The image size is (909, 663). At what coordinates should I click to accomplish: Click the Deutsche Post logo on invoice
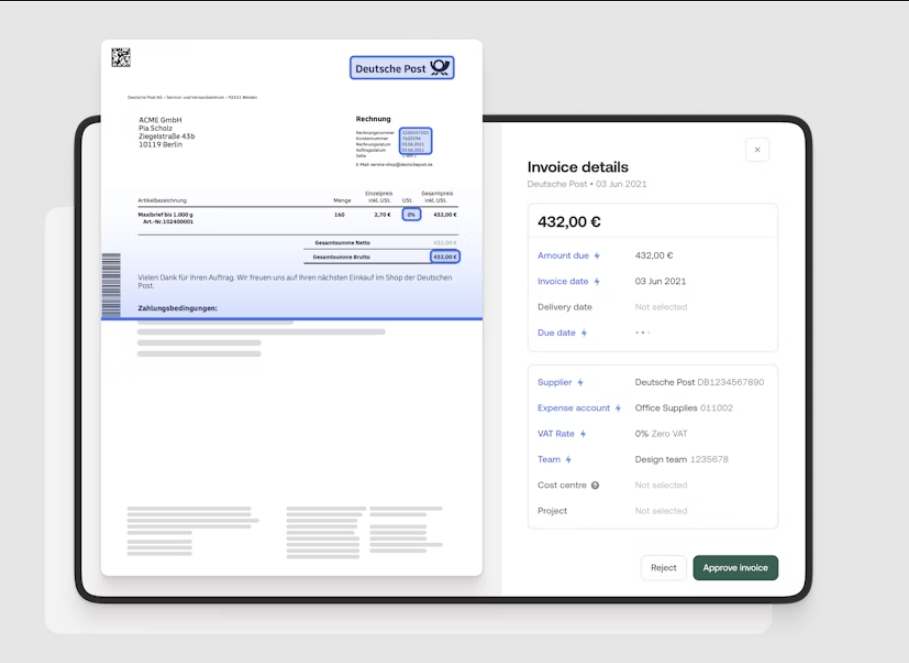402,68
